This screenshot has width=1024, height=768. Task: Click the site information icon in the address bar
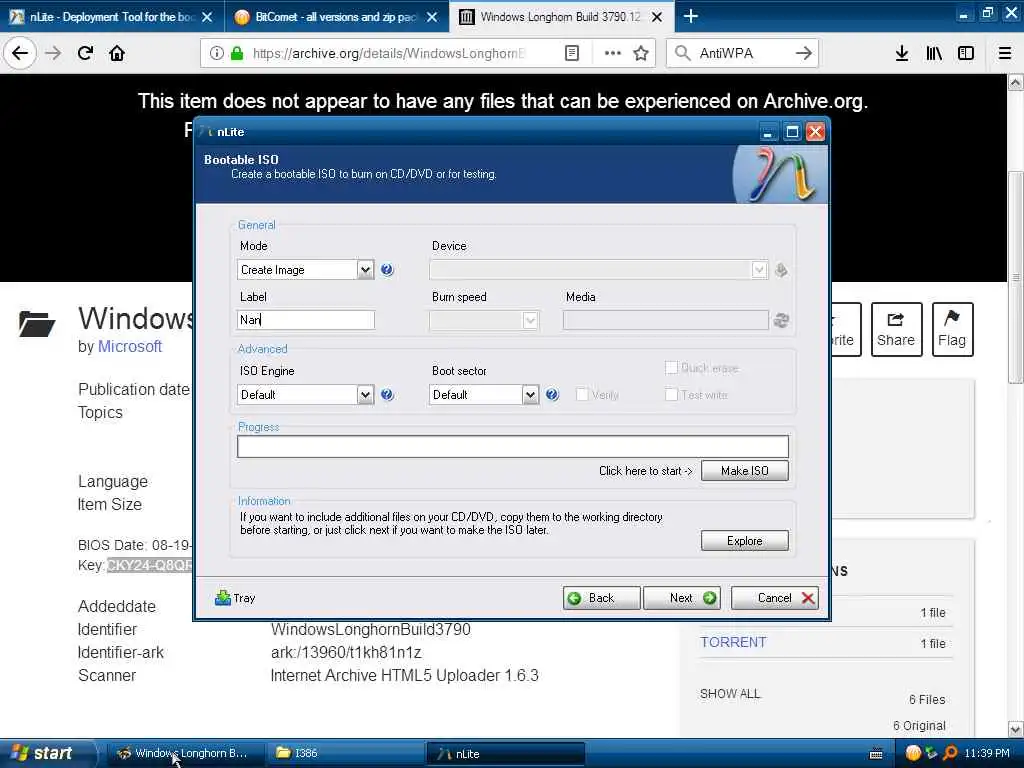pyautogui.click(x=217, y=53)
